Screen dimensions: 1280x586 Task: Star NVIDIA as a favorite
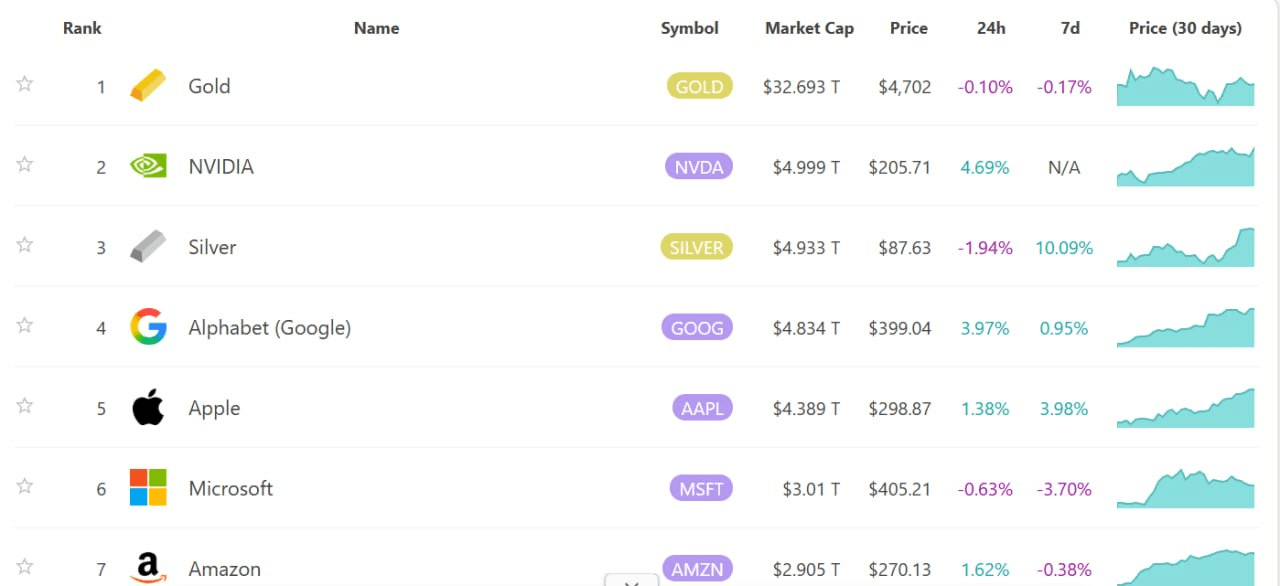(x=25, y=164)
